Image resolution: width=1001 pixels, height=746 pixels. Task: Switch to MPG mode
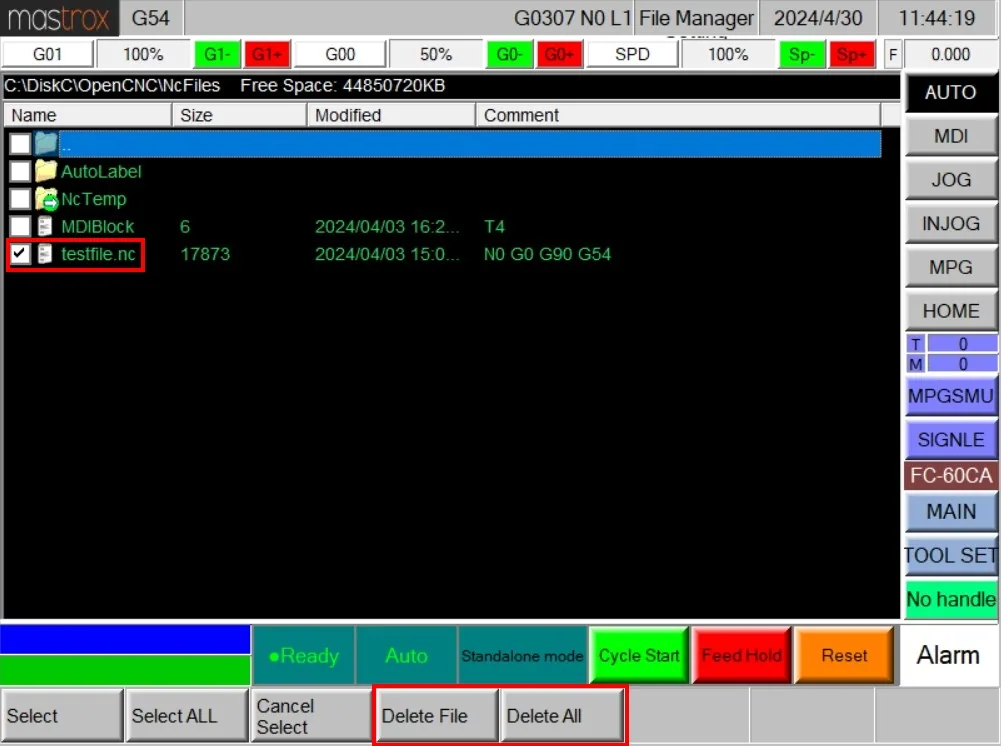pyautogui.click(x=951, y=267)
